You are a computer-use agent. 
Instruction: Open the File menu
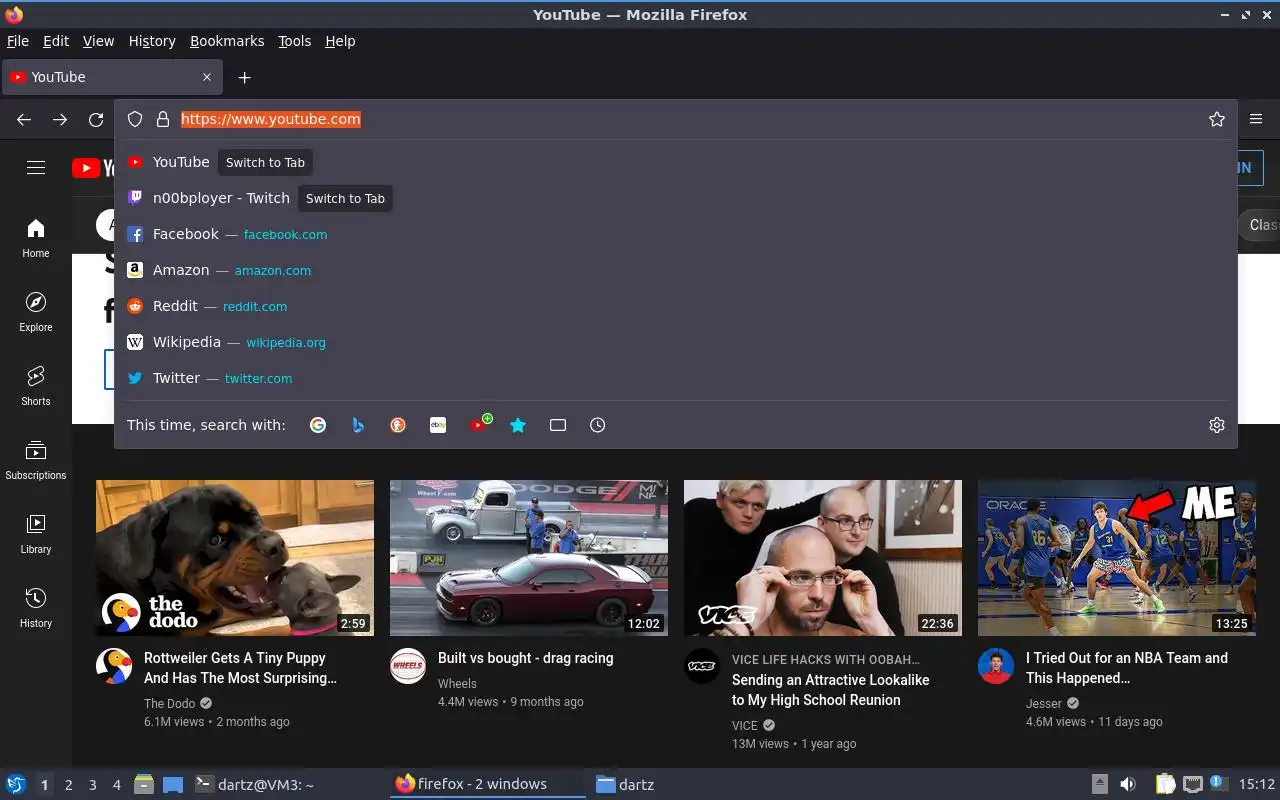18,41
